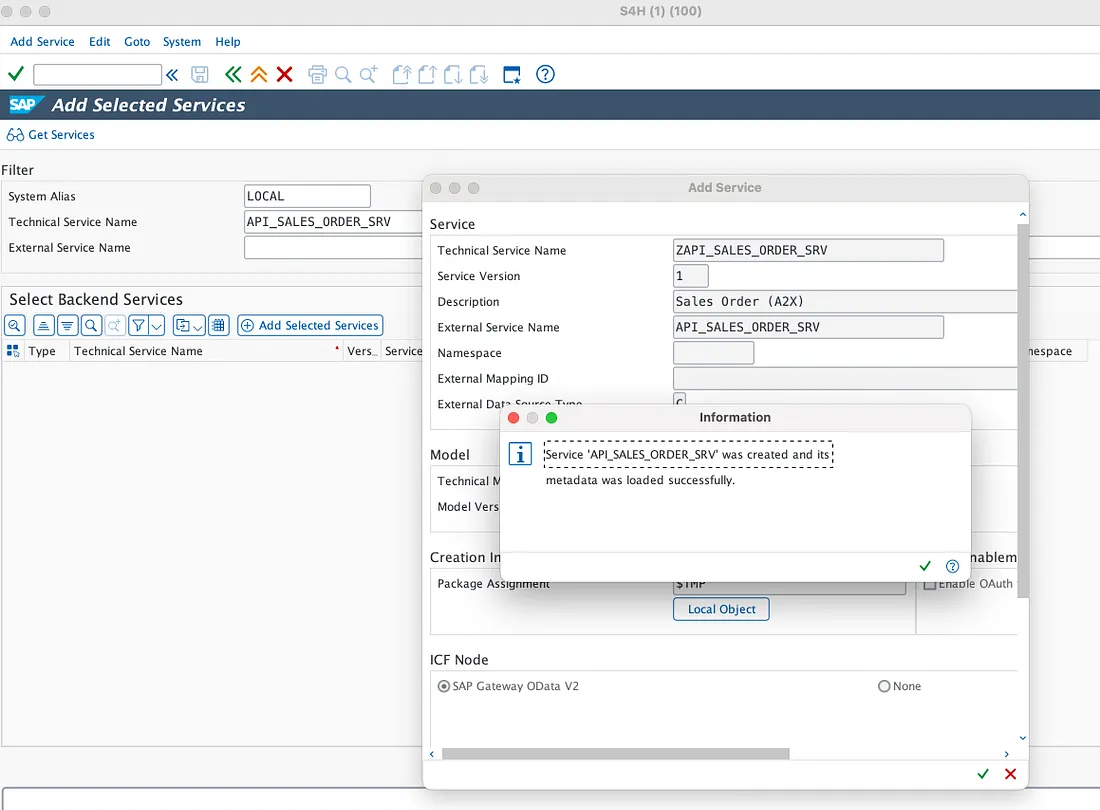Click the Get Services button
The image size is (1100, 810).
(x=51, y=135)
